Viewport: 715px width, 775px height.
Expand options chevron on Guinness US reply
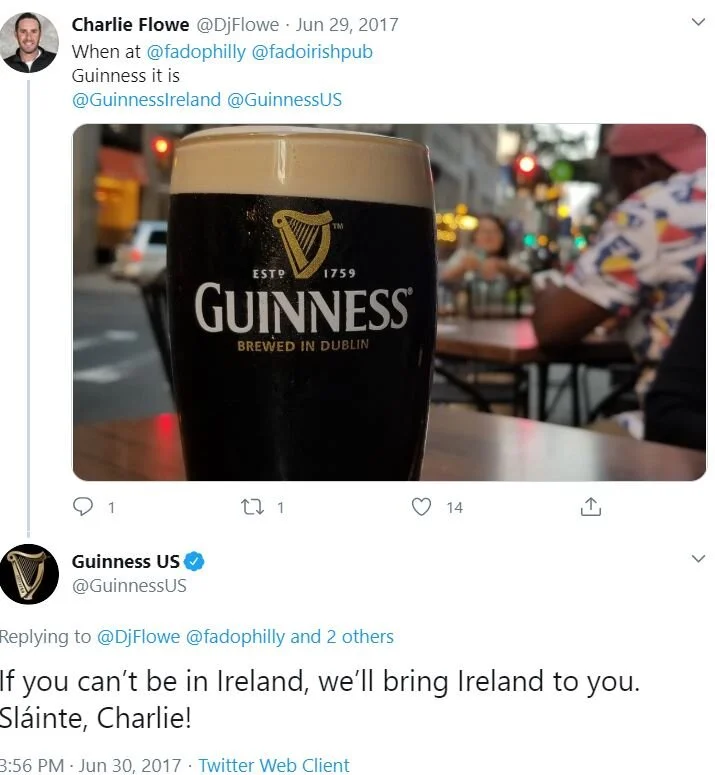pos(698,559)
